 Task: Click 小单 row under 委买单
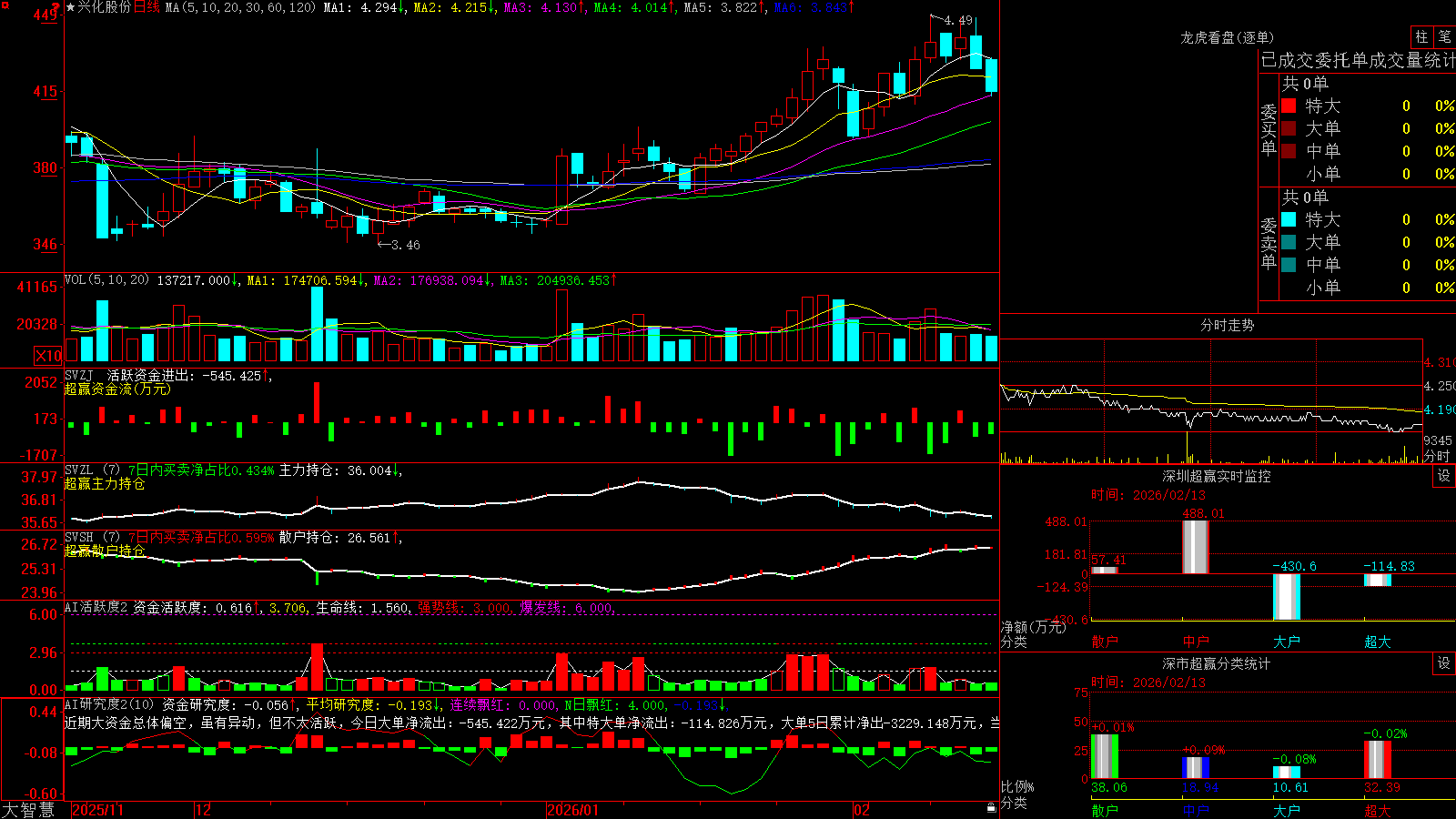(x=1368, y=174)
